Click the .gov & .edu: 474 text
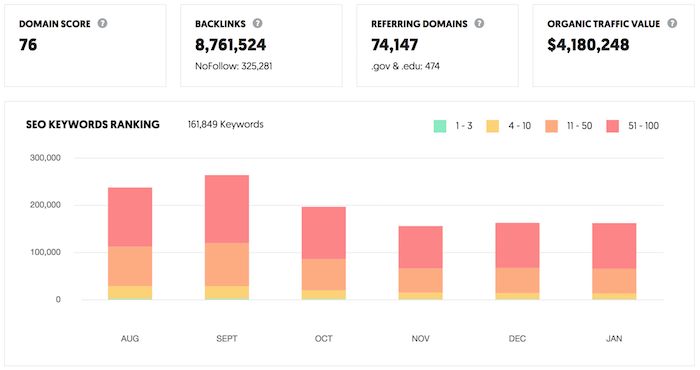 click(x=405, y=66)
